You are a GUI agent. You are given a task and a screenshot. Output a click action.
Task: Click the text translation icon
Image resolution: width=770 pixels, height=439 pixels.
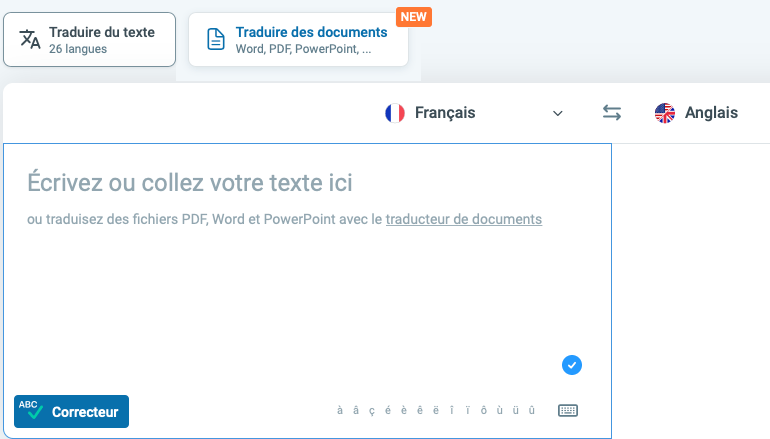click(31, 39)
